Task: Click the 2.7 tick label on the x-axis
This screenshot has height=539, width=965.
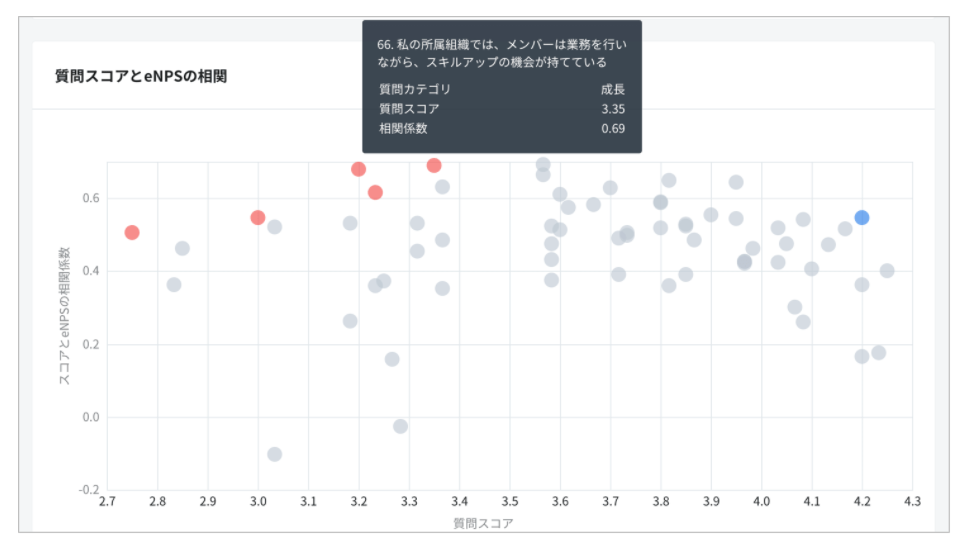Action: click(107, 500)
